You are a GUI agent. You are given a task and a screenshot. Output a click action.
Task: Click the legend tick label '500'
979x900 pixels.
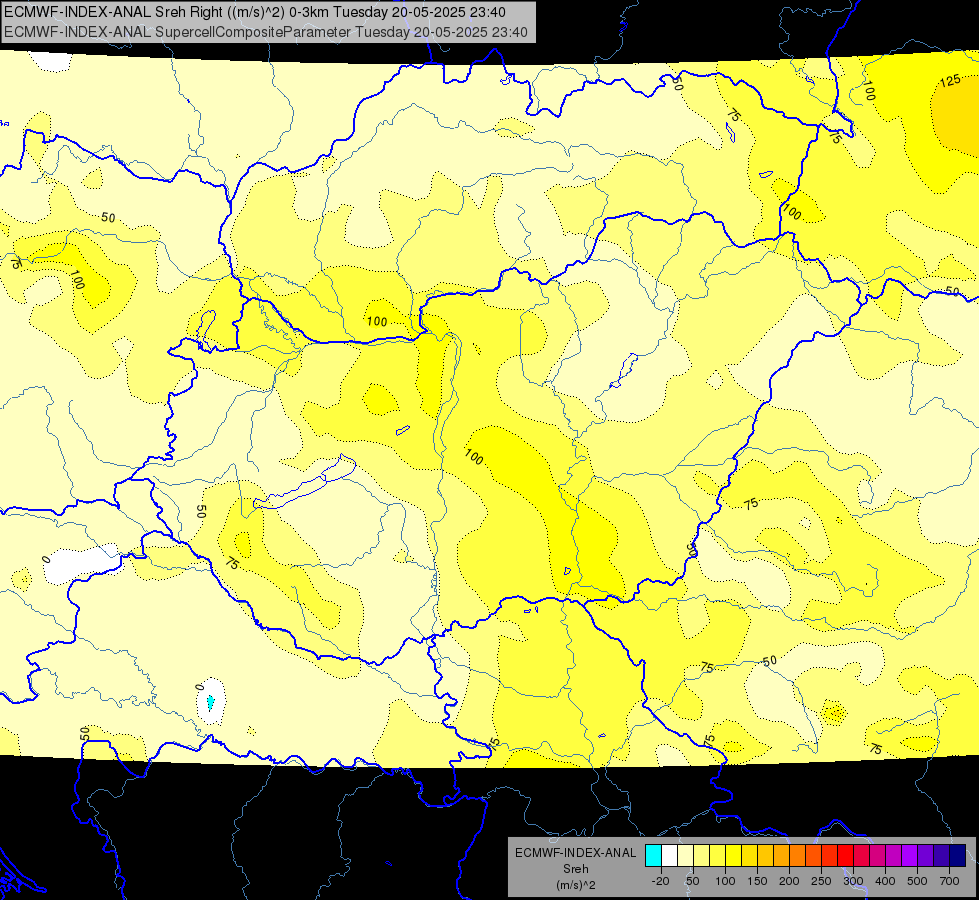click(917, 881)
